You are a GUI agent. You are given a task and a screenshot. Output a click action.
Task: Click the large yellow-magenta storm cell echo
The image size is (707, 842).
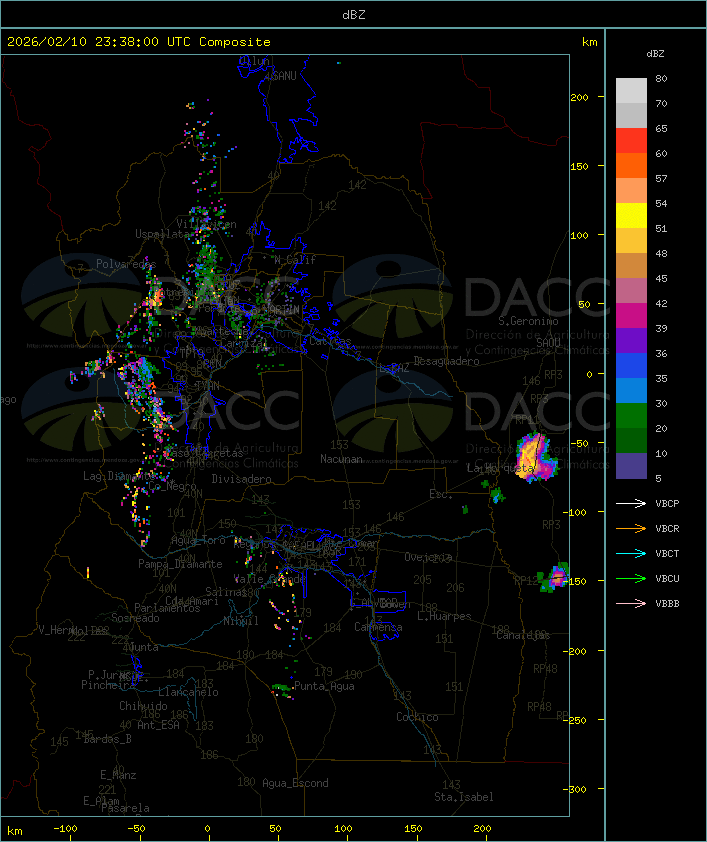click(534, 457)
